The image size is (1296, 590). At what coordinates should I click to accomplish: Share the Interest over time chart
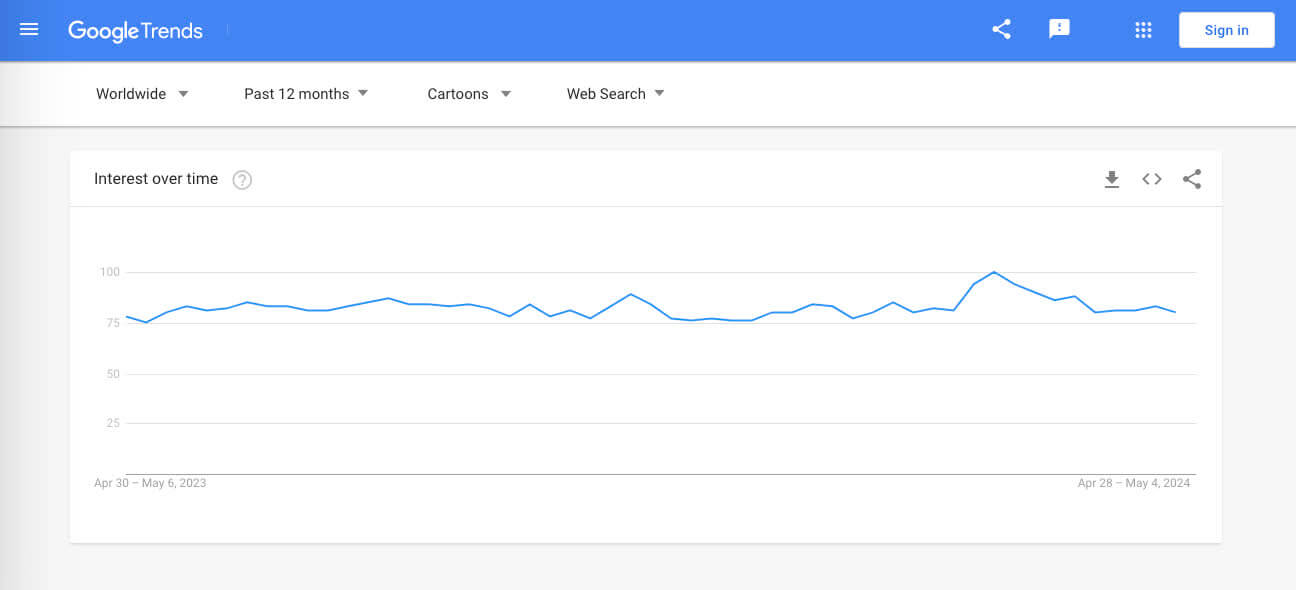1192,180
